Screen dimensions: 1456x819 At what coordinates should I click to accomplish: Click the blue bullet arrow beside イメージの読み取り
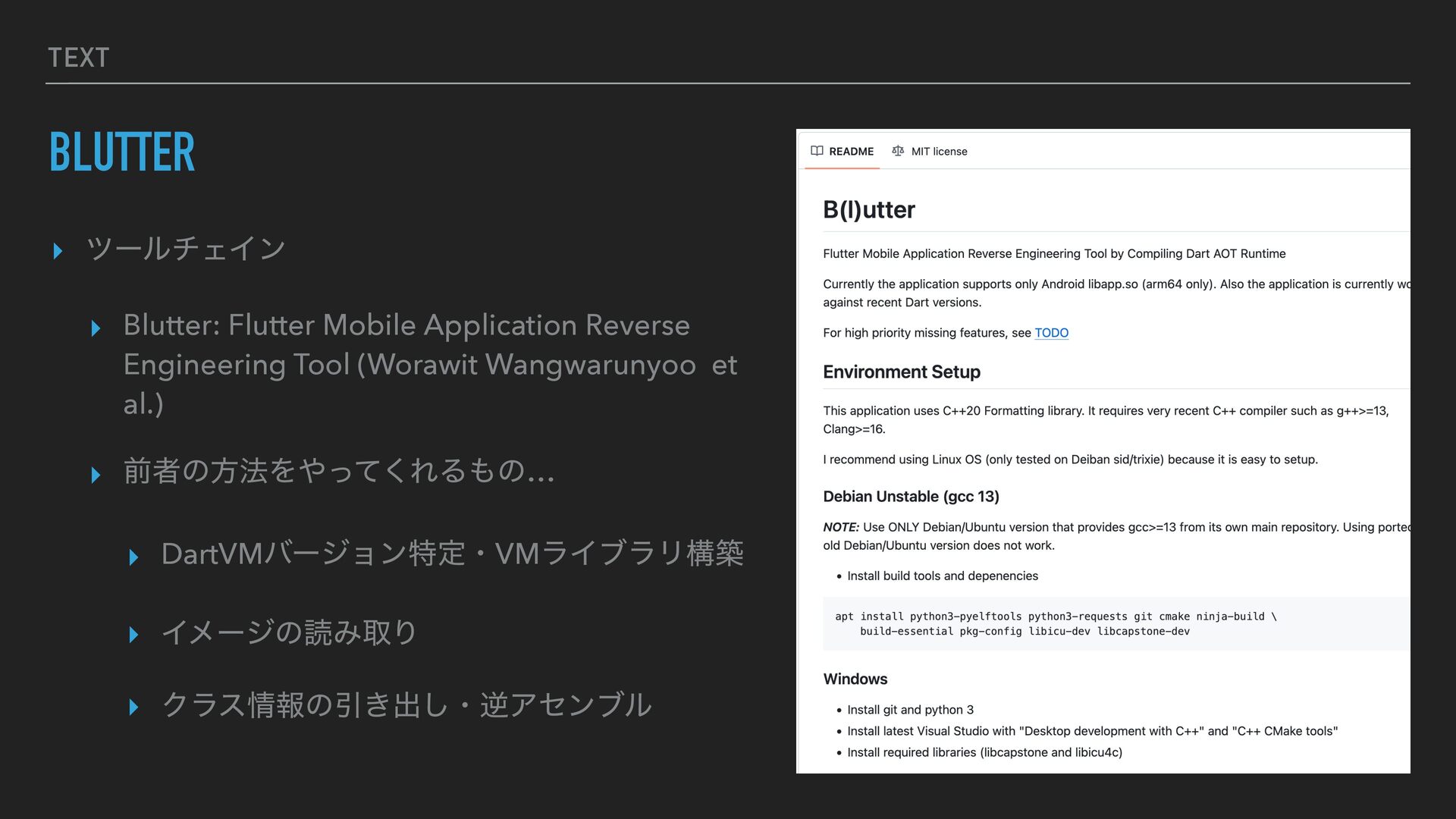click(x=134, y=635)
